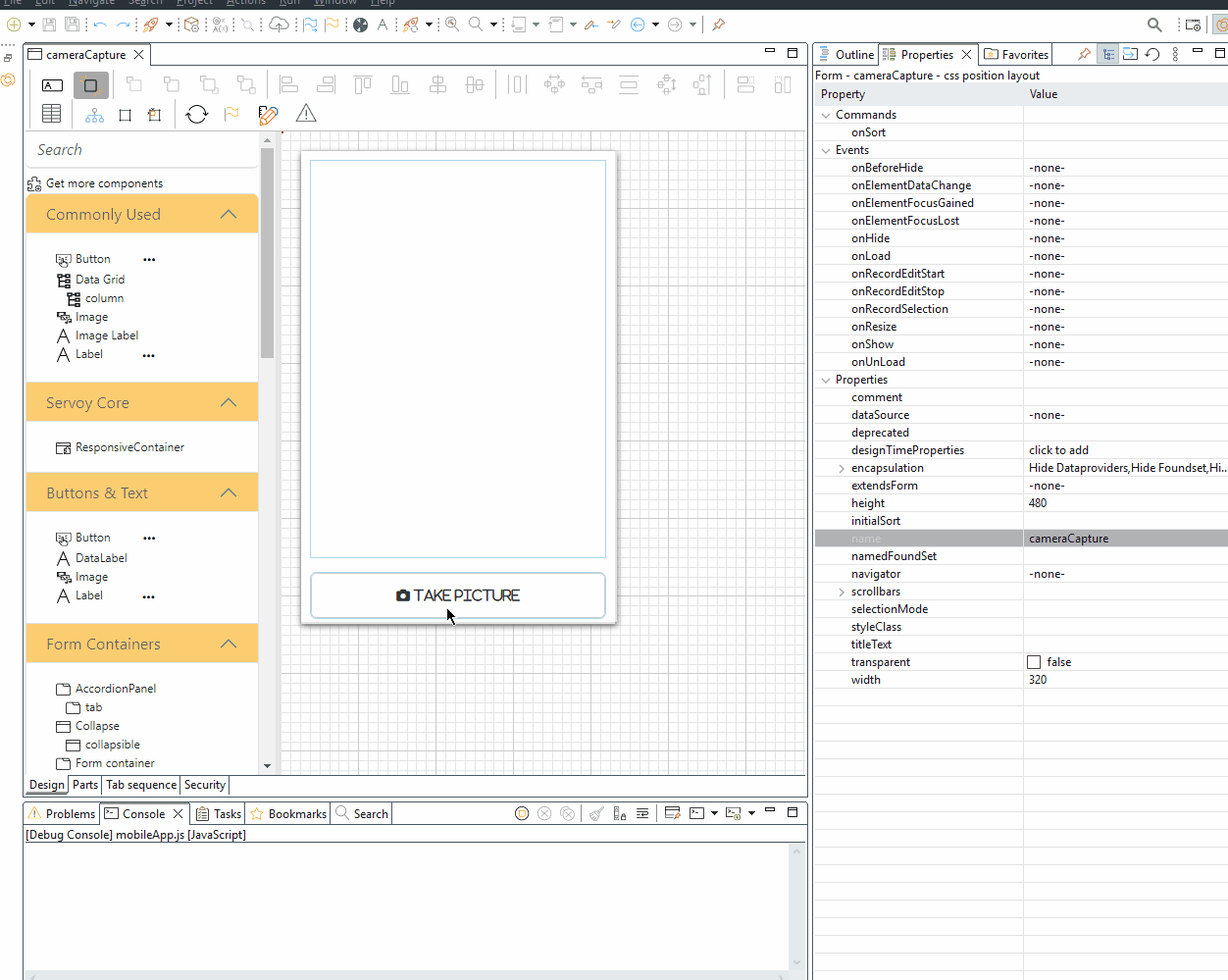
Task: Expand the encapsulation property row
Action: [x=842, y=468]
